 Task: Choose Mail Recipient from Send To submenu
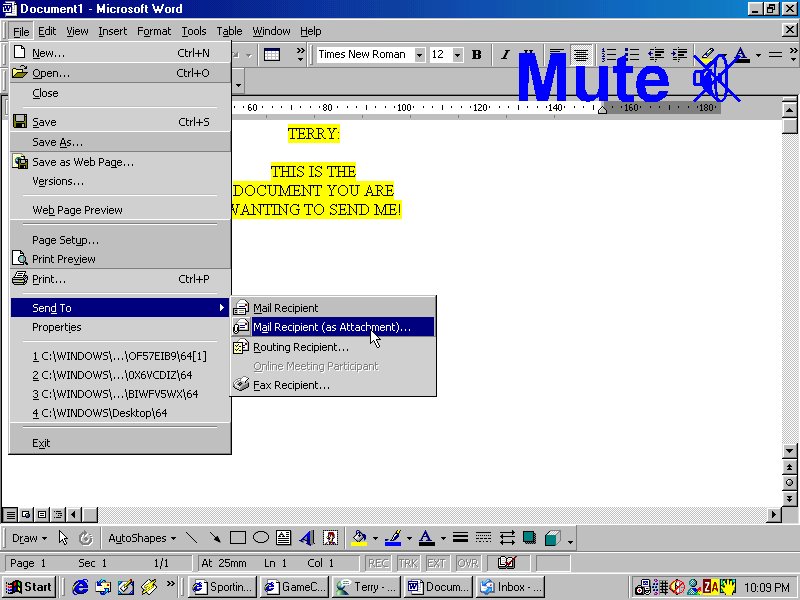[334, 308]
